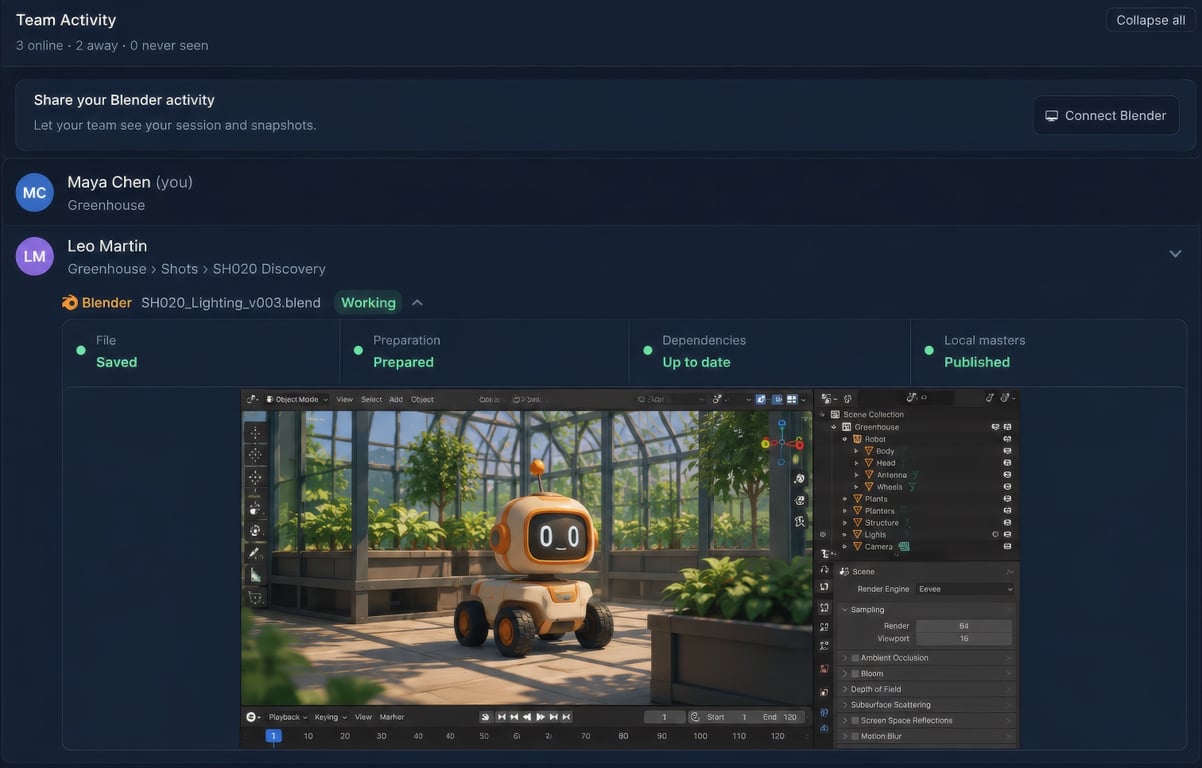Enable the Screen Space Reflections checkbox
This screenshot has height=768, width=1202.
point(855,720)
